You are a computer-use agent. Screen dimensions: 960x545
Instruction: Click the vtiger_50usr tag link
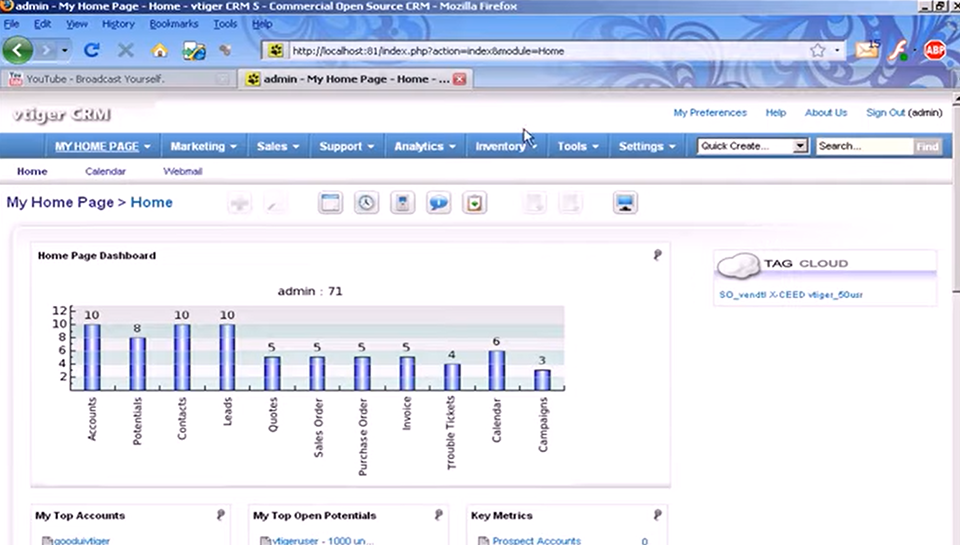click(x=835, y=295)
